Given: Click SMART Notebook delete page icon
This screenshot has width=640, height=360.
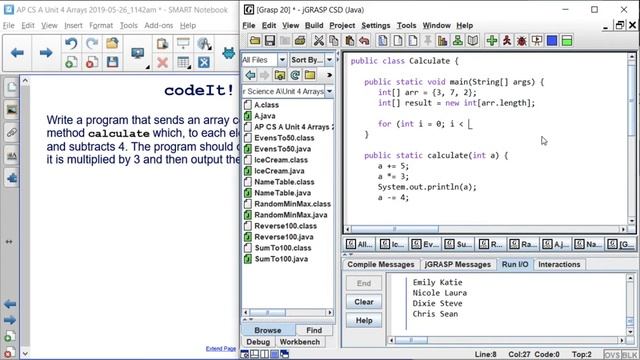Looking at the screenshot, I should pyautogui.click(x=92, y=62).
